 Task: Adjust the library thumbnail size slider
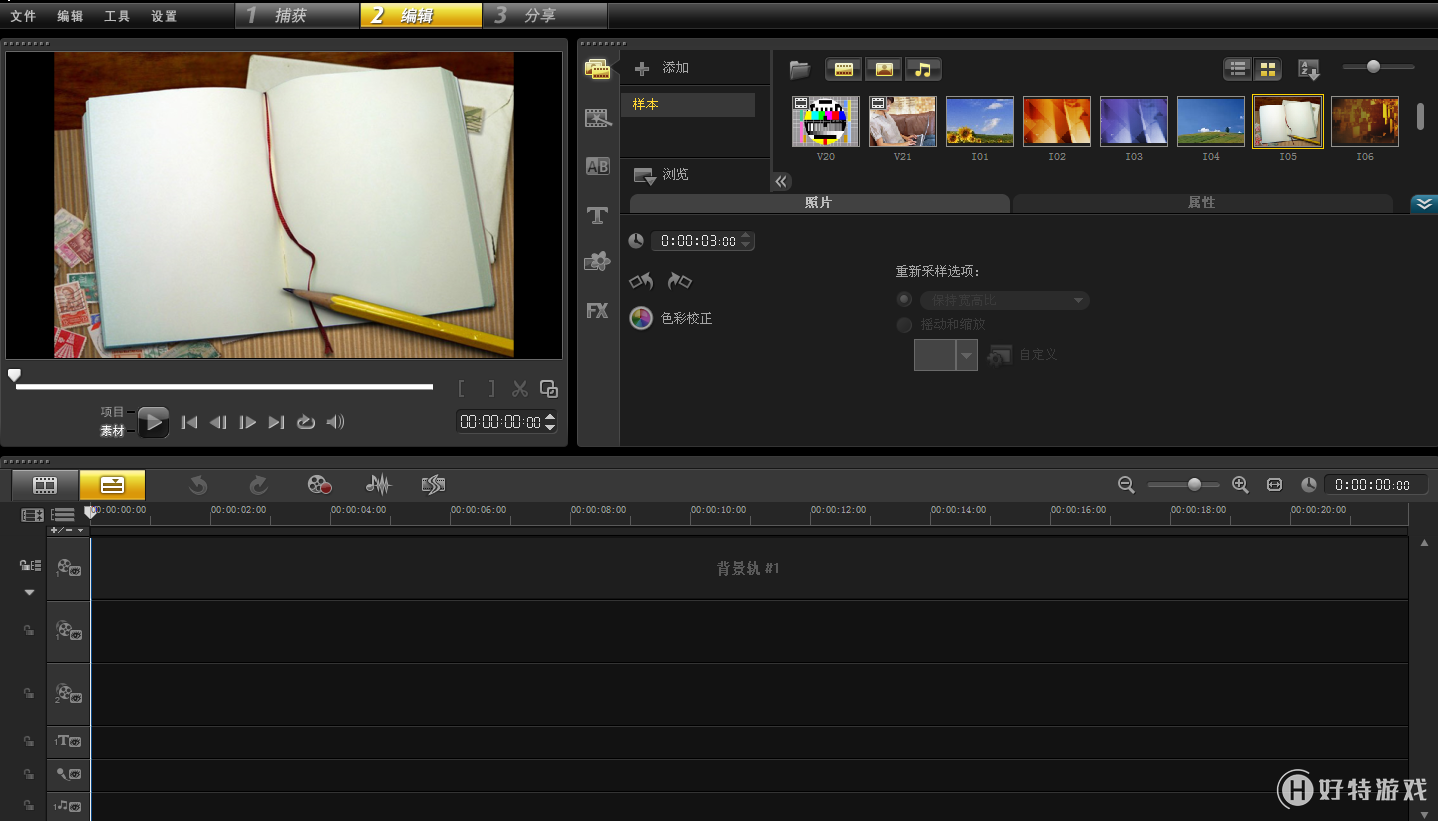pos(1378,67)
